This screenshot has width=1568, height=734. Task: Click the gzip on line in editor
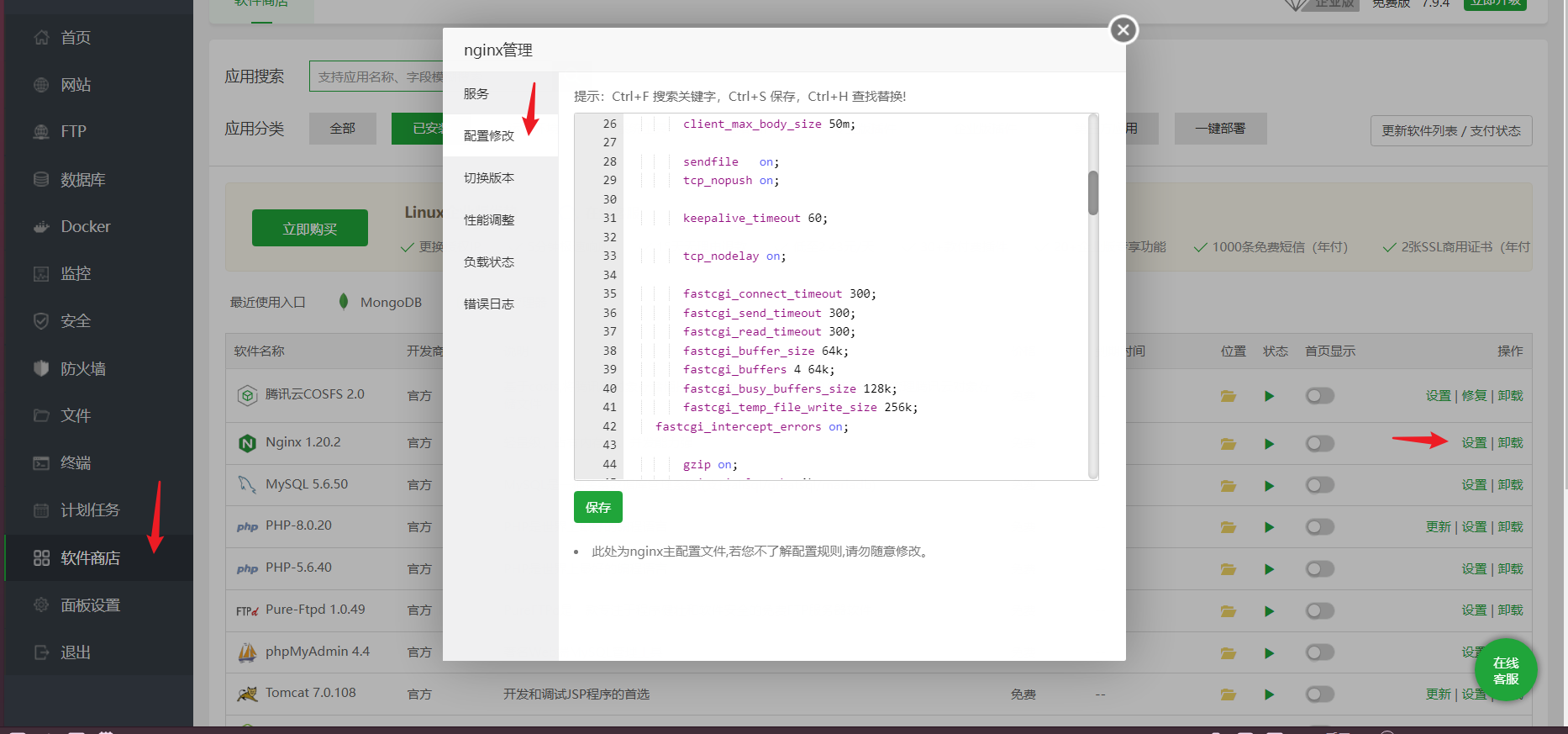tap(710, 464)
